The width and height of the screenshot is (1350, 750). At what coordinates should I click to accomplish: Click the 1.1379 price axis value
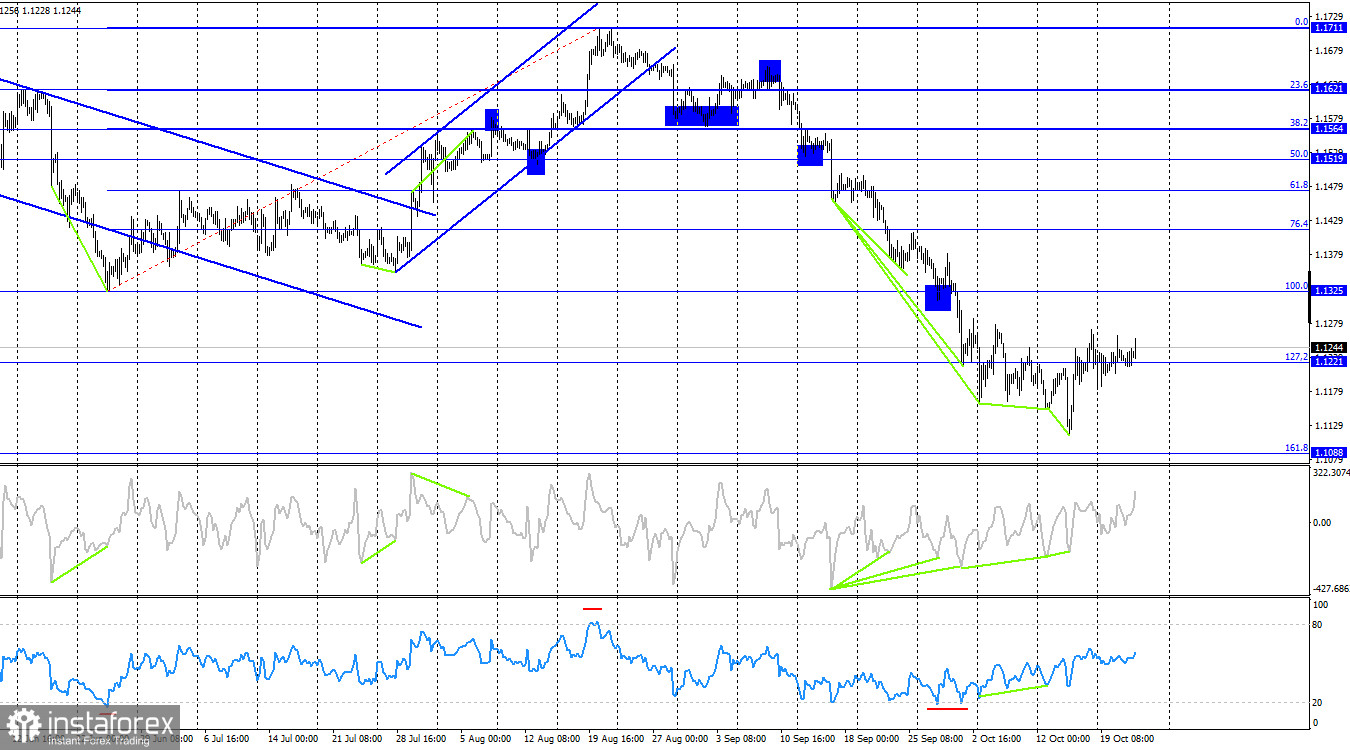tap(1329, 255)
